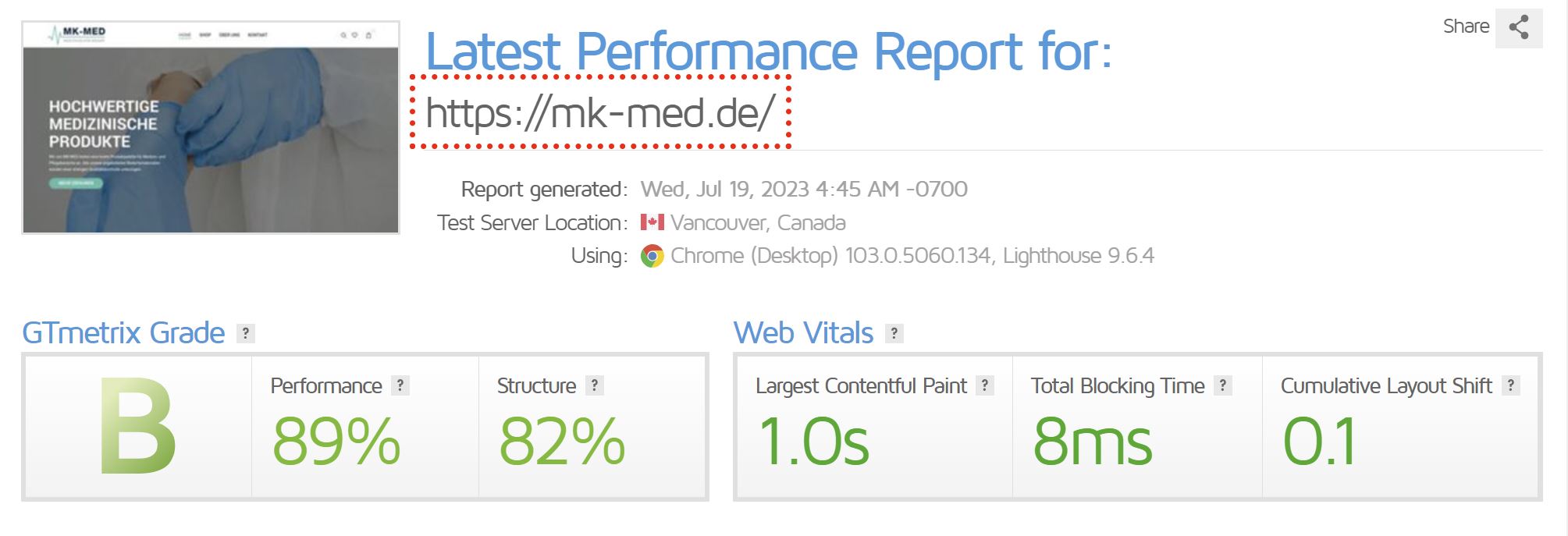Image resolution: width=1568 pixels, height=536 pixels.
Task: Open help for GTmetrix Grade
Action: point(246,333)
